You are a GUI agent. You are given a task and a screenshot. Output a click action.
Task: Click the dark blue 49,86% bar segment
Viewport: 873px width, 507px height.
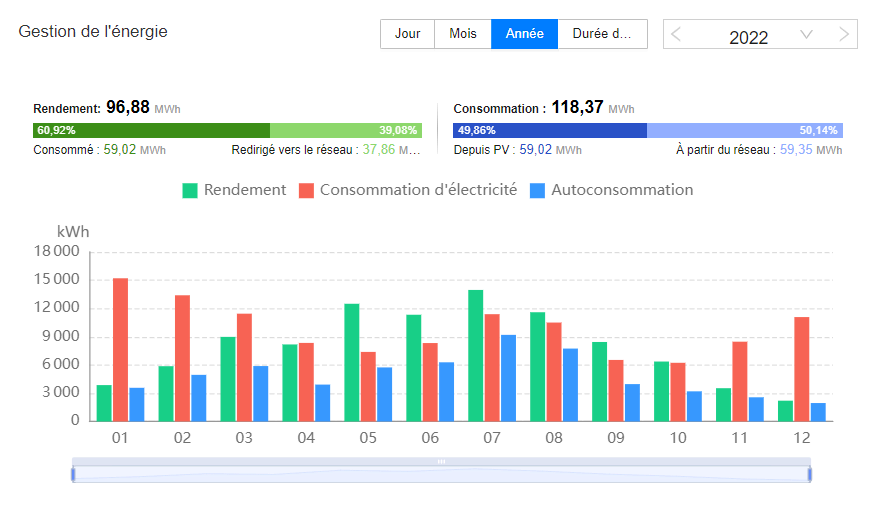(549, 130)
